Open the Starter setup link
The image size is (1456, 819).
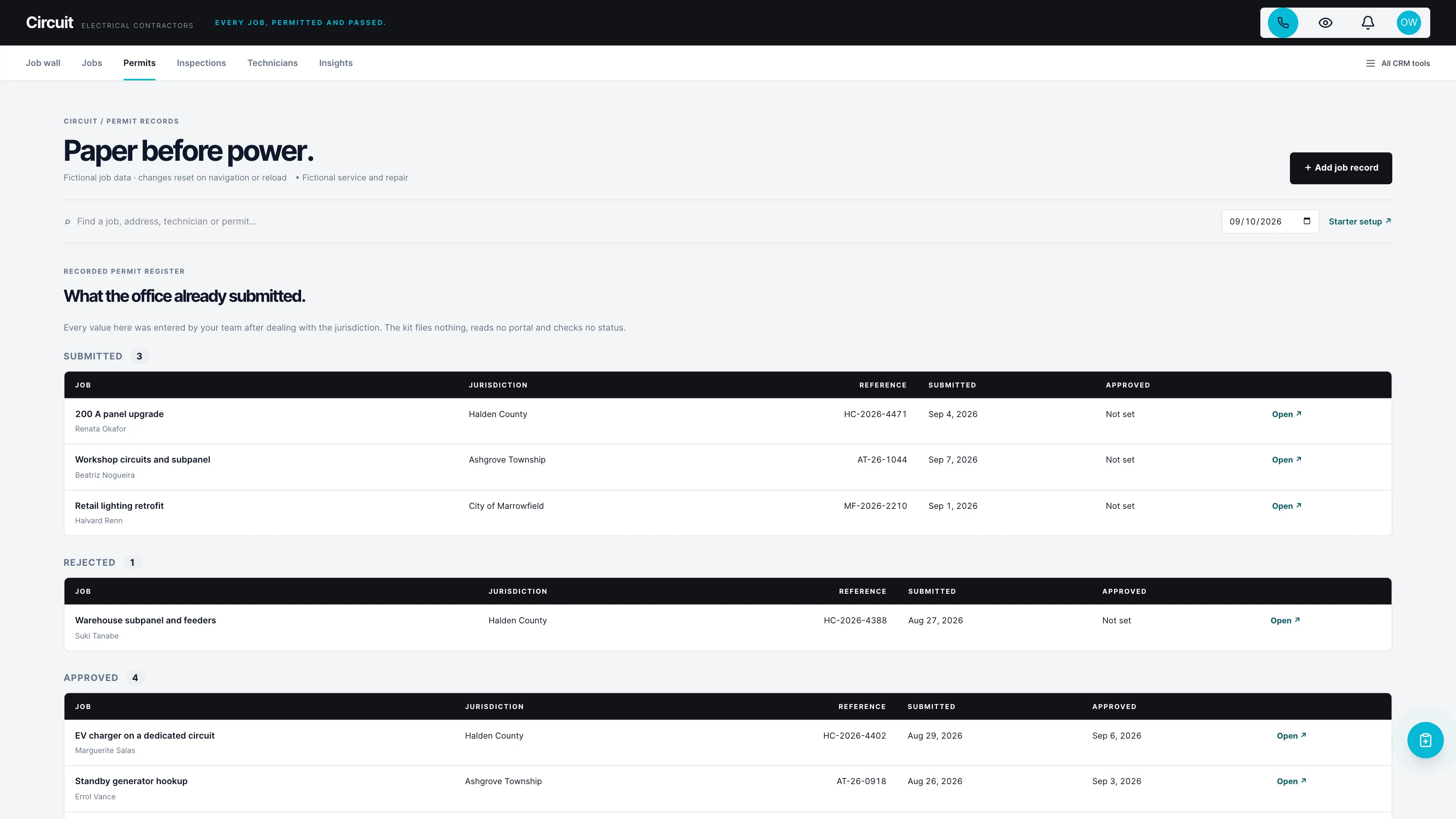1359,221
